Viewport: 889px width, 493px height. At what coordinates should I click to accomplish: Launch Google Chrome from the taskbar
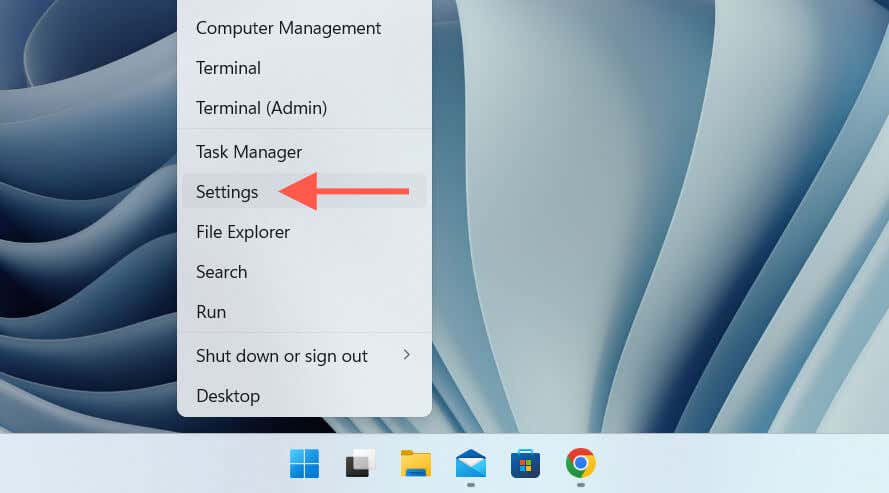point(581,463)
